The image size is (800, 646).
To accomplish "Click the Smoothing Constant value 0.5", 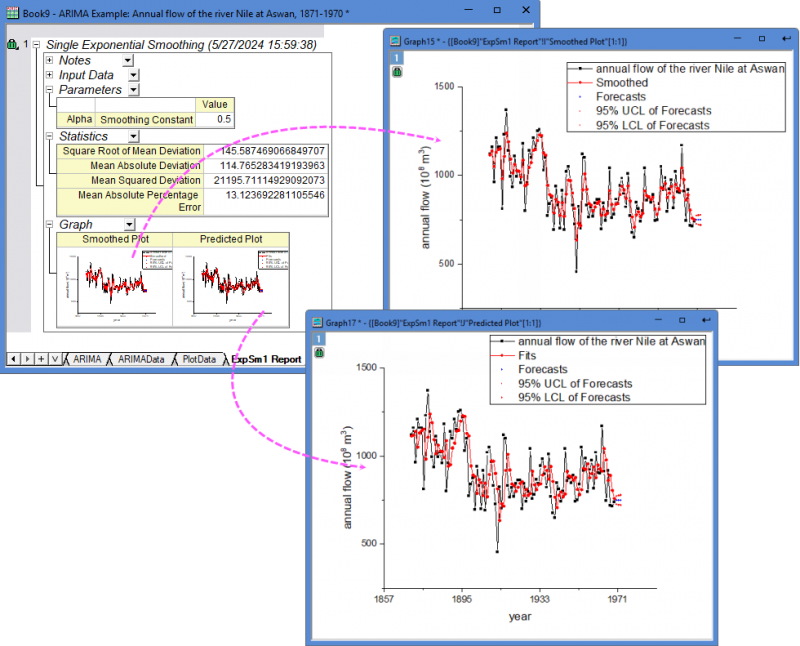I will coord(215,119).
